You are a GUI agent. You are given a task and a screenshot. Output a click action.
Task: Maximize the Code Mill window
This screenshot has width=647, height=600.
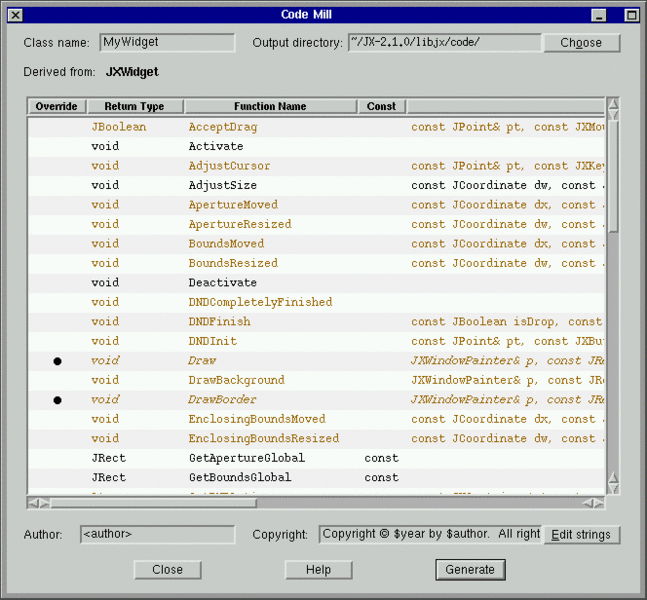point(631,15)
